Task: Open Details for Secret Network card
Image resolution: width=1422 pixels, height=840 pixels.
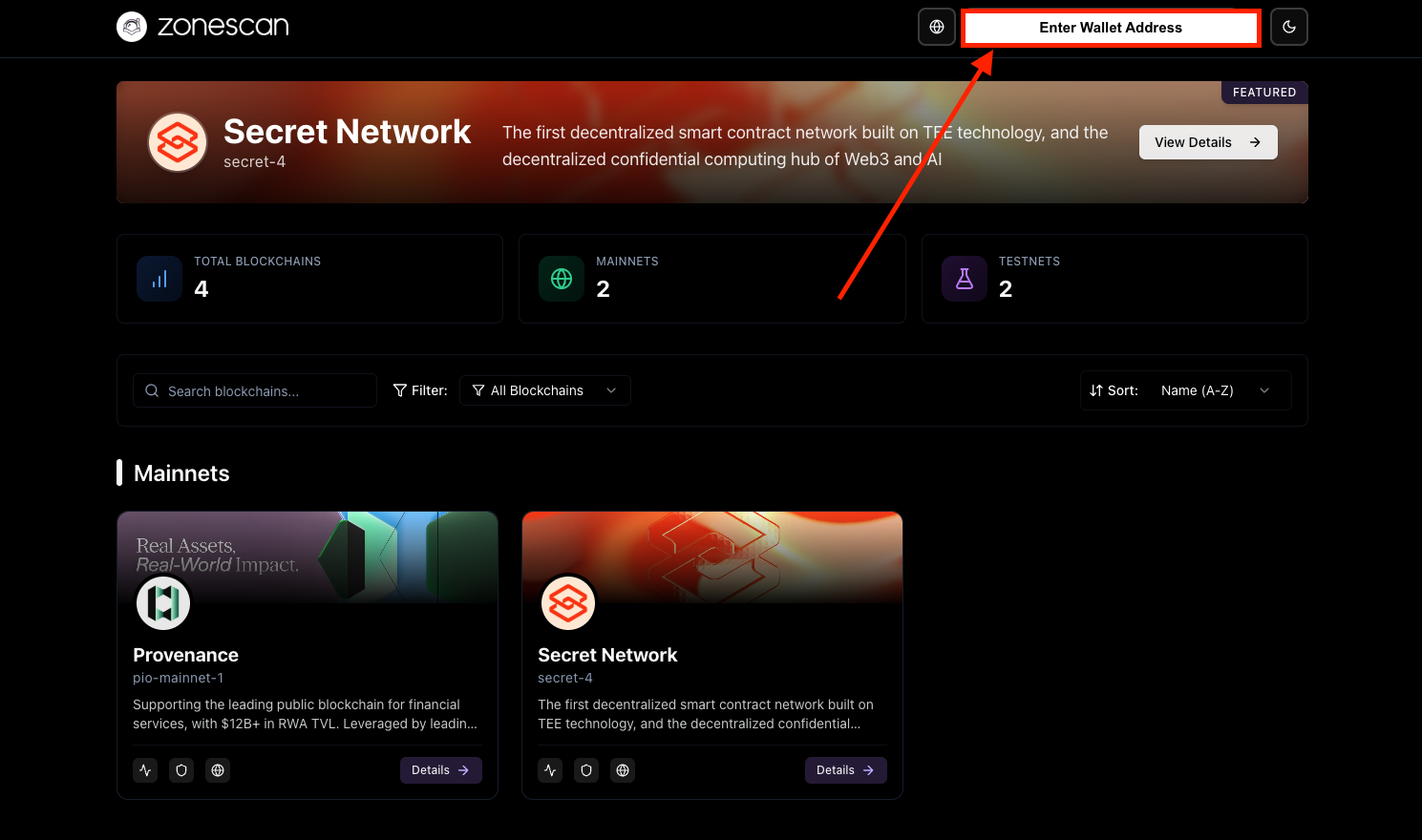Action: (846, 770)
